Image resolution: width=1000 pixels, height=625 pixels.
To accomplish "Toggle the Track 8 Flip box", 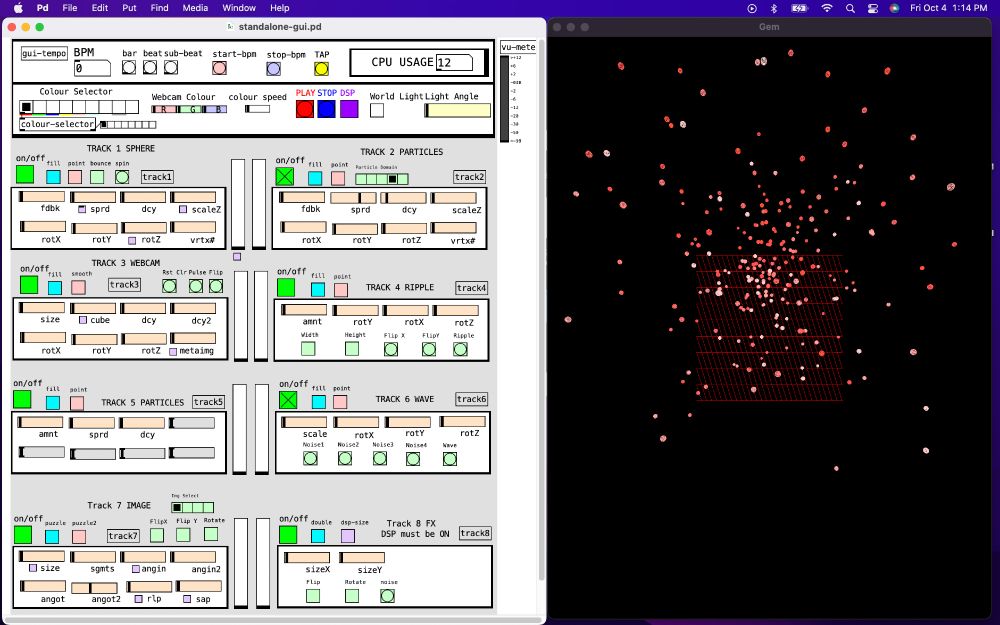I will coord(313,596).
